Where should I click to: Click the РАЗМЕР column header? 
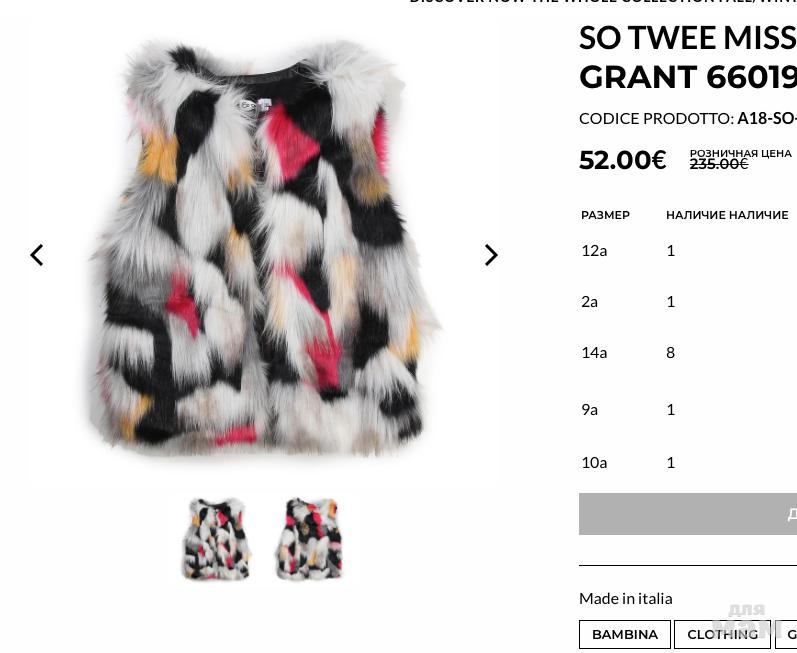tap(605, 215)
